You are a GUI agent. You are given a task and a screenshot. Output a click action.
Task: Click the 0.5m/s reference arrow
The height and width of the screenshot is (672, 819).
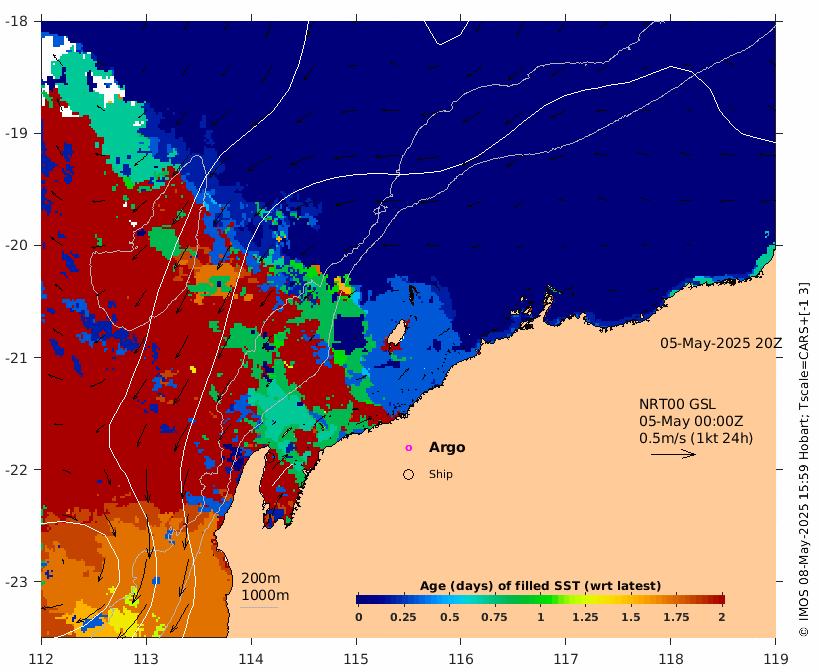tap(673, 454)
